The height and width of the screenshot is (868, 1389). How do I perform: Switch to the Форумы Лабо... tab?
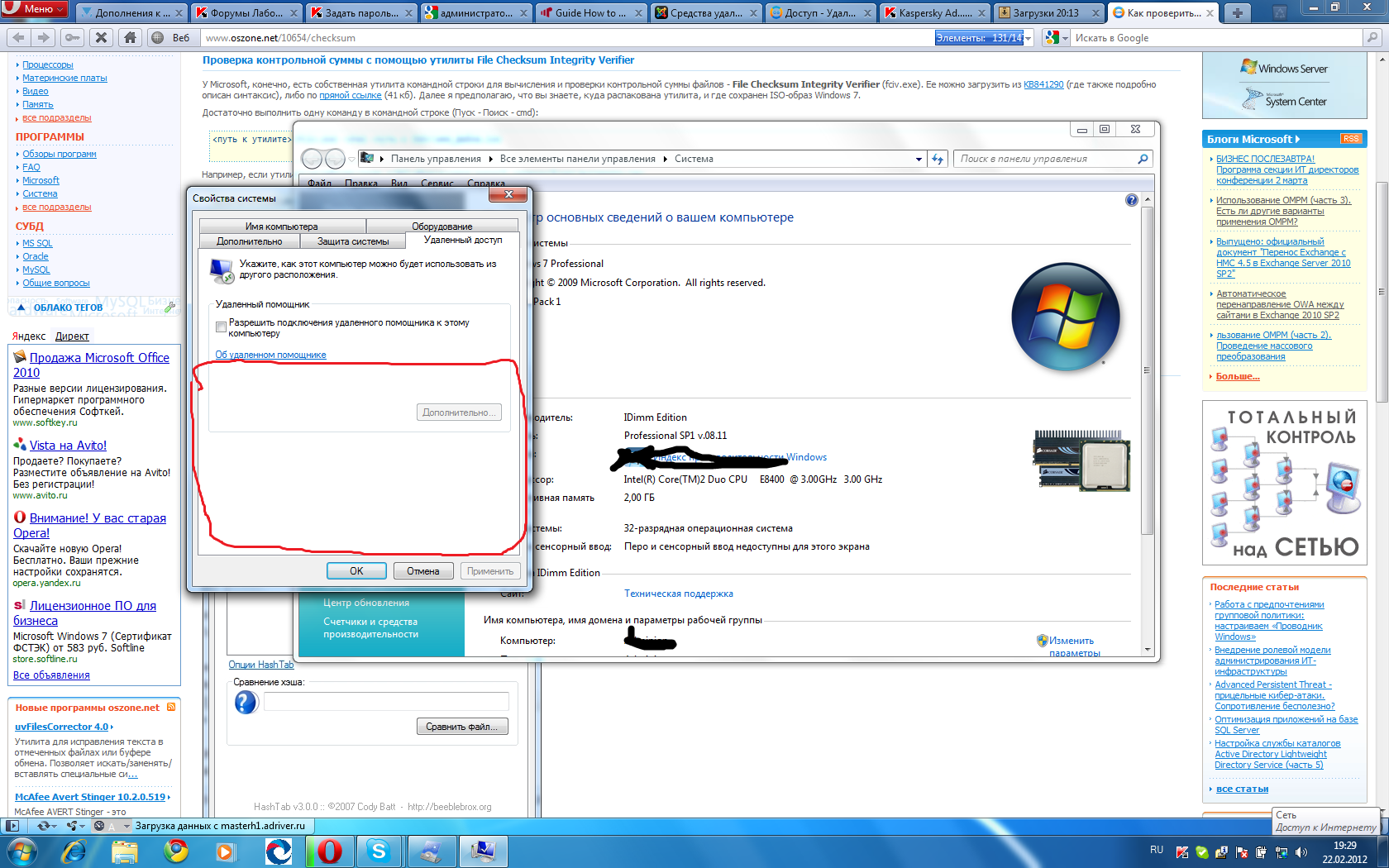[x=247, y=12]
